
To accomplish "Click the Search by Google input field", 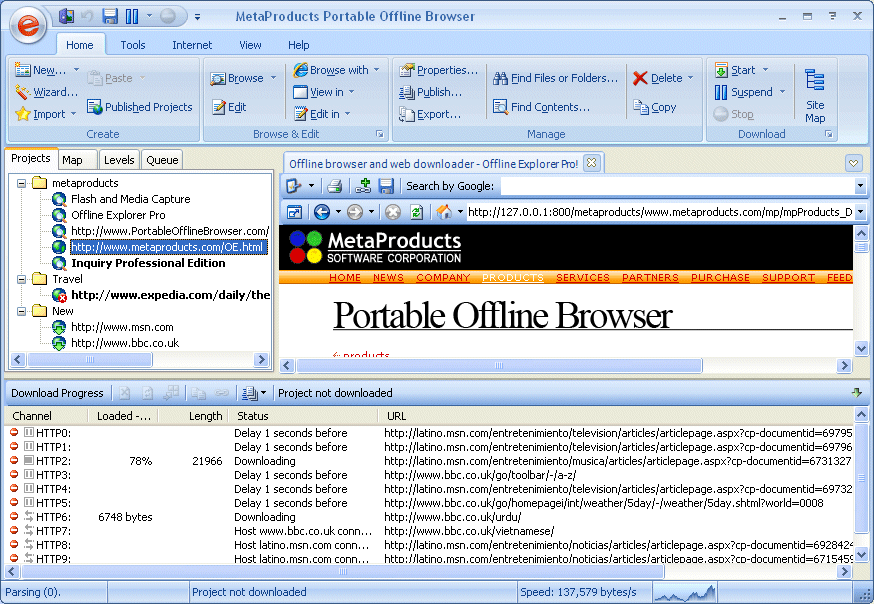I will (x=677, y=186).
